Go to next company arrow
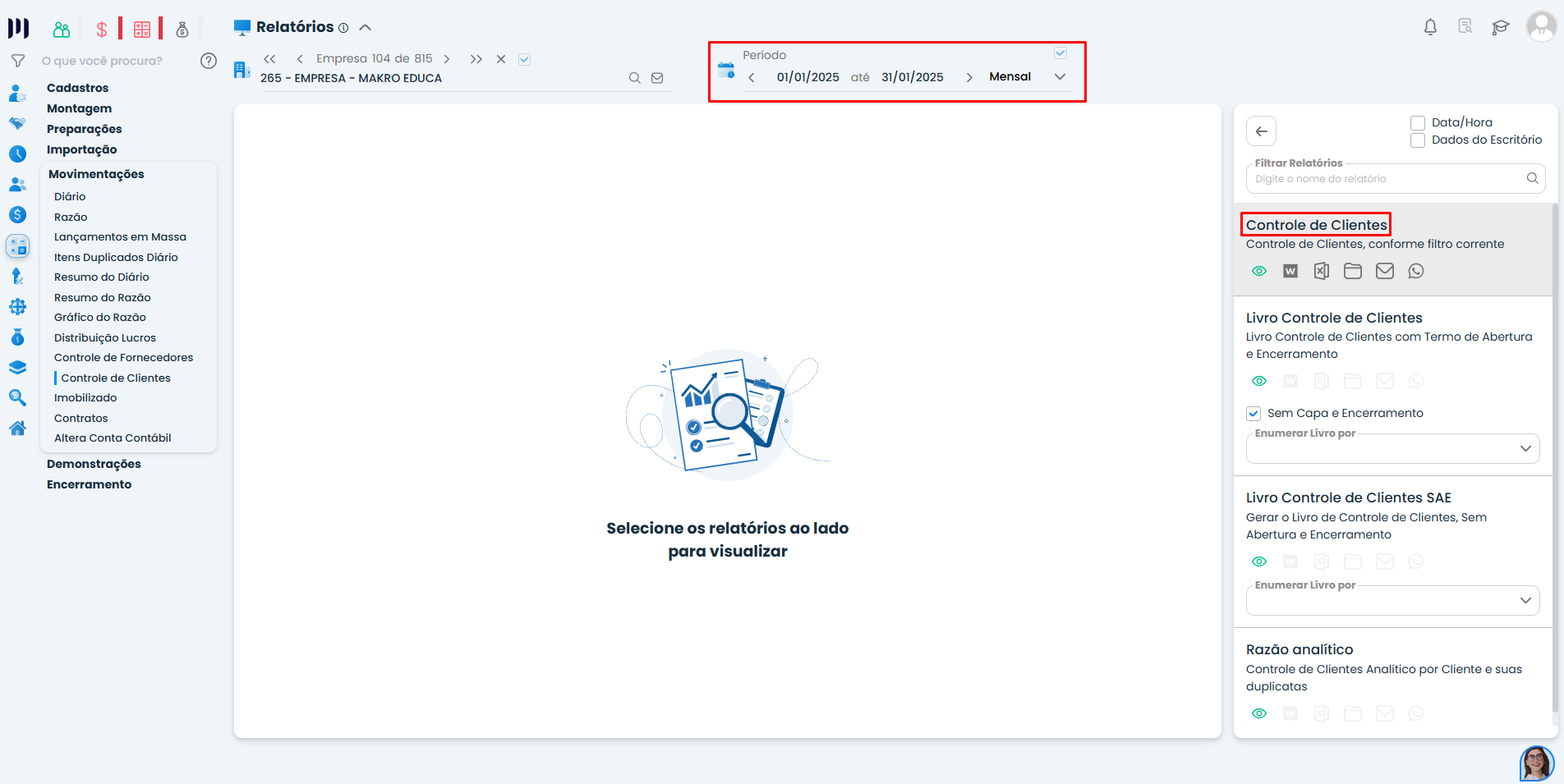 (447, 59)
